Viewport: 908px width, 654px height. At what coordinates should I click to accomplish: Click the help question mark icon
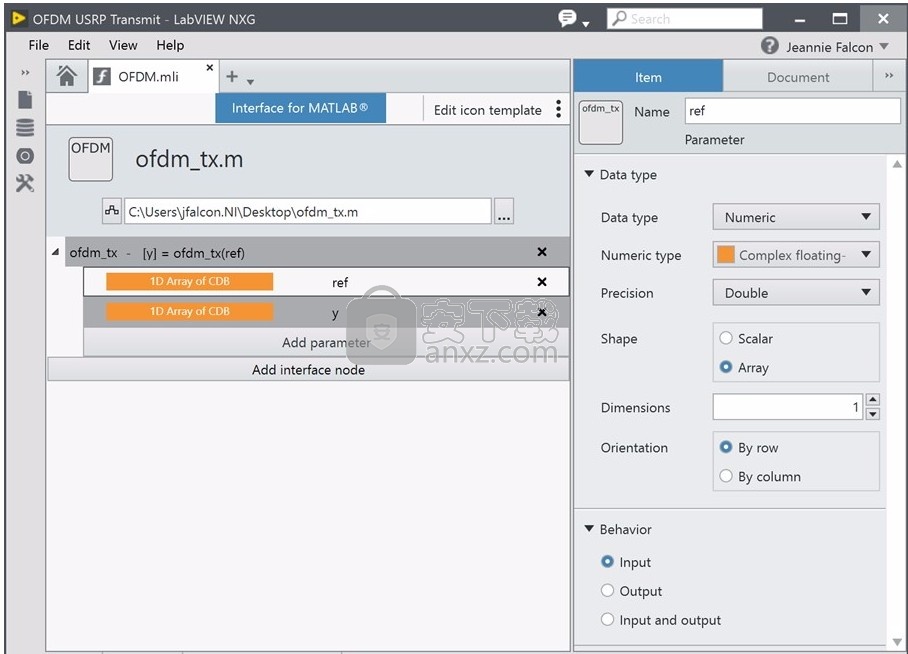tap(770, 46)
